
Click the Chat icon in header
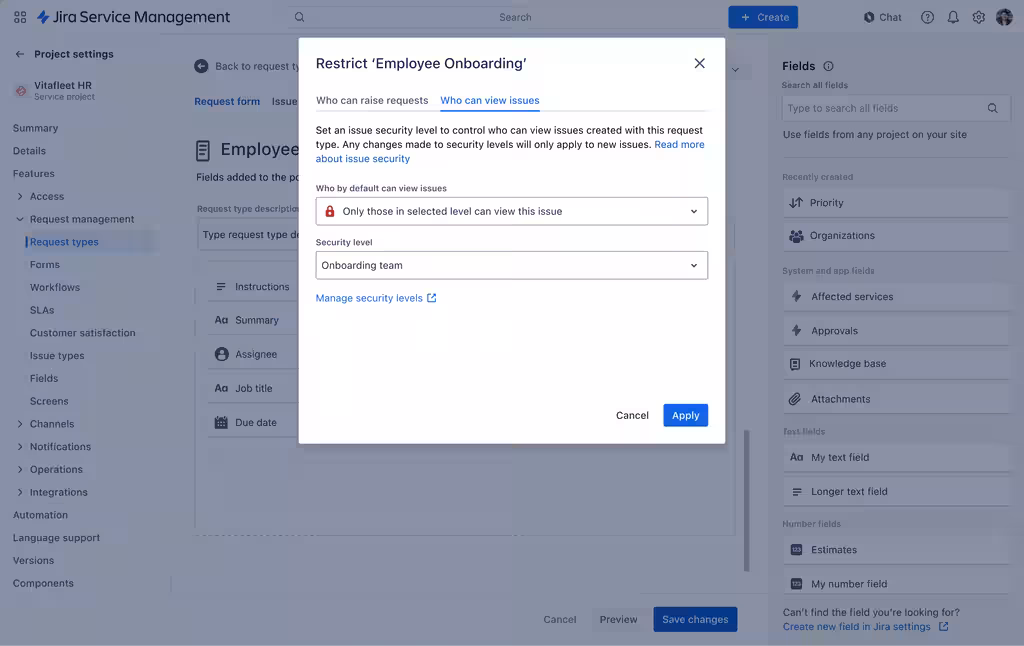point(882,17)
